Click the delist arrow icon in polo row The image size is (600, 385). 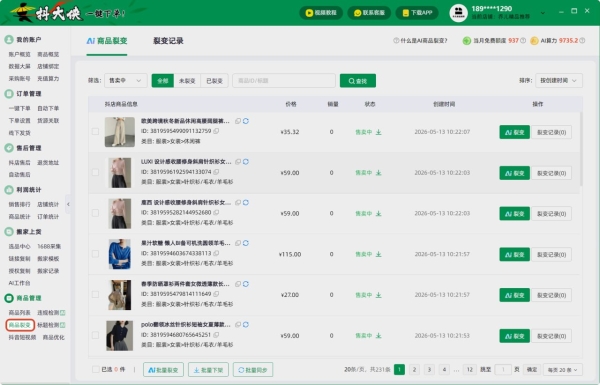378,336
